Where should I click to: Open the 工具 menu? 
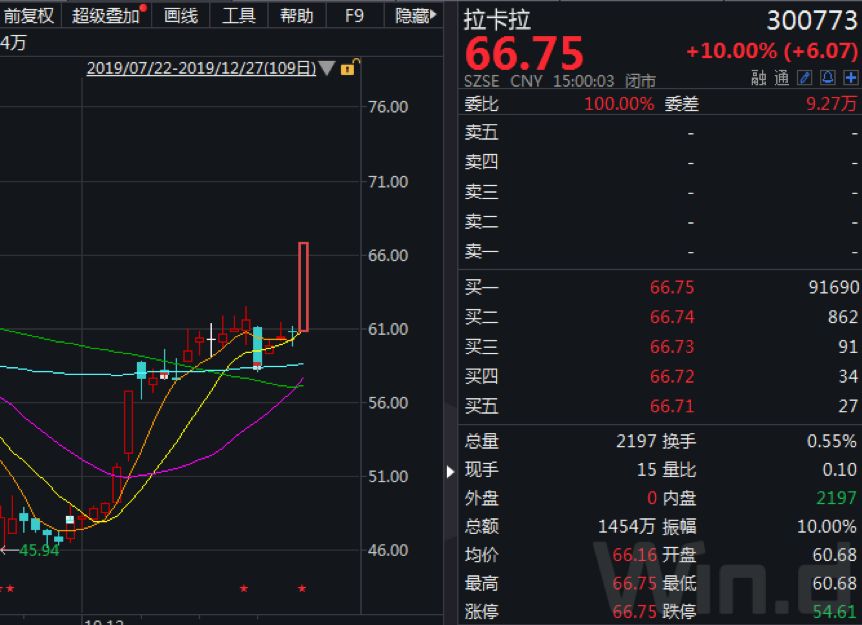coord(238,16)
